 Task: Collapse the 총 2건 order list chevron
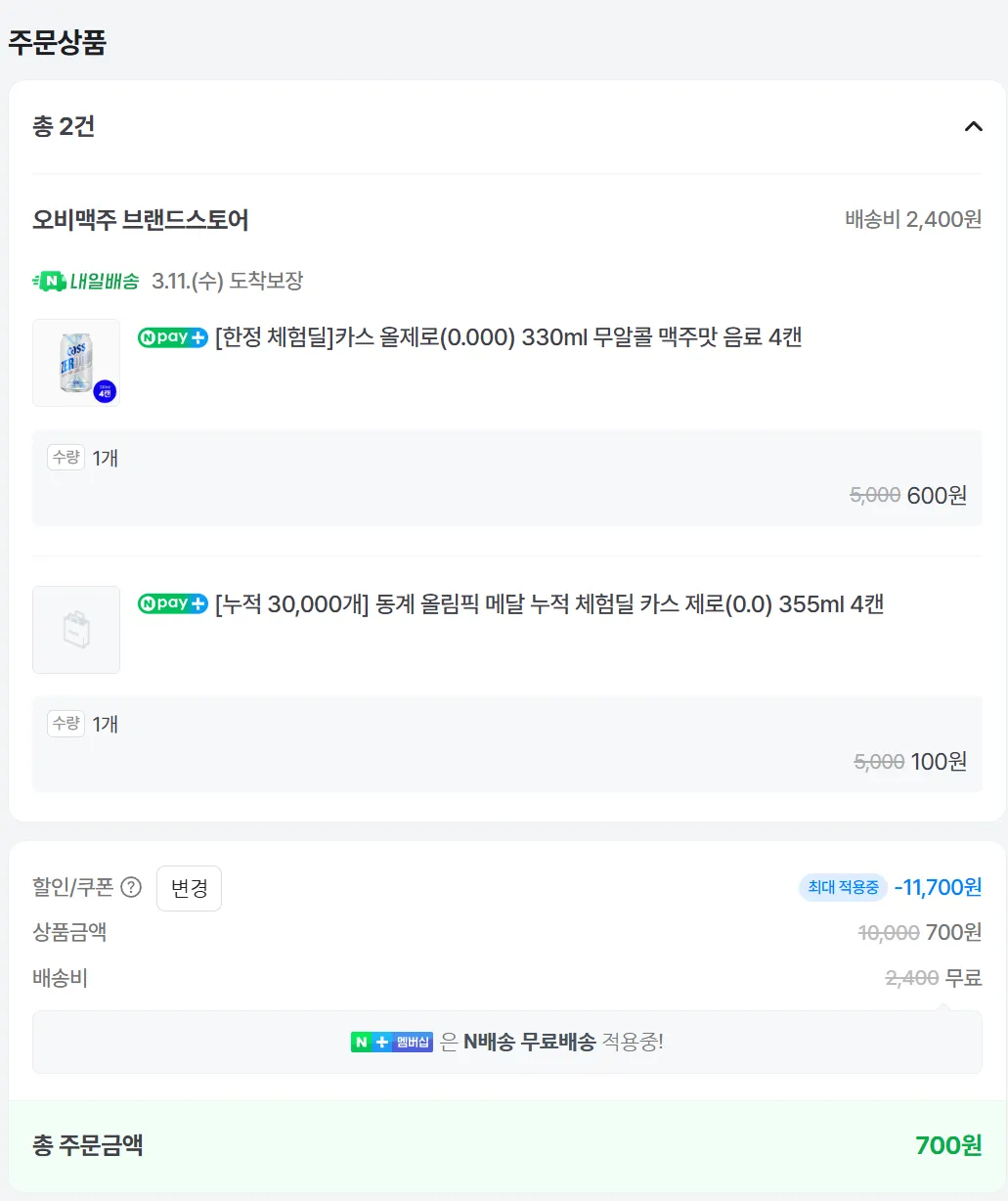pyautogui.click(x=973, y=126)
